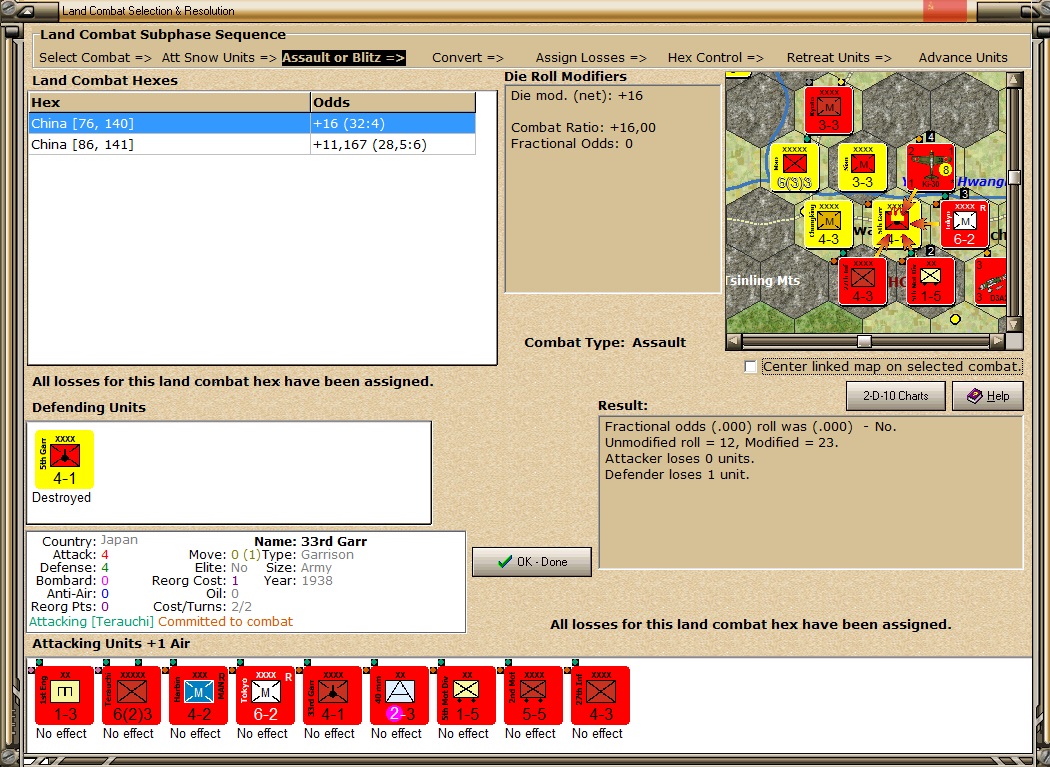Click 'Attacker loses 0 units.' line
This screenshot has width=1050, height=767.
pyautogui.click(x=680, y=459)
